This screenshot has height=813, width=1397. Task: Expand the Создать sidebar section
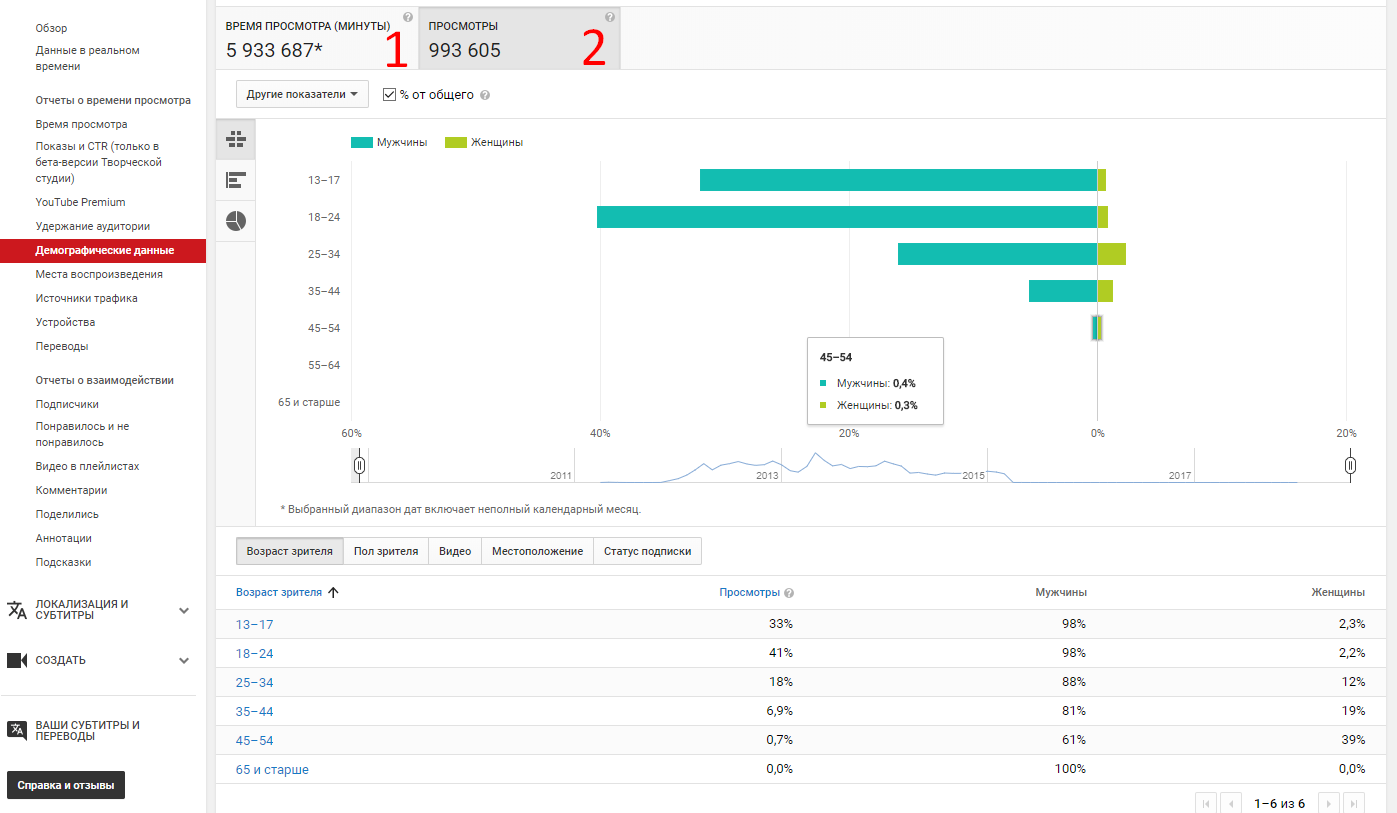[184, 660]
